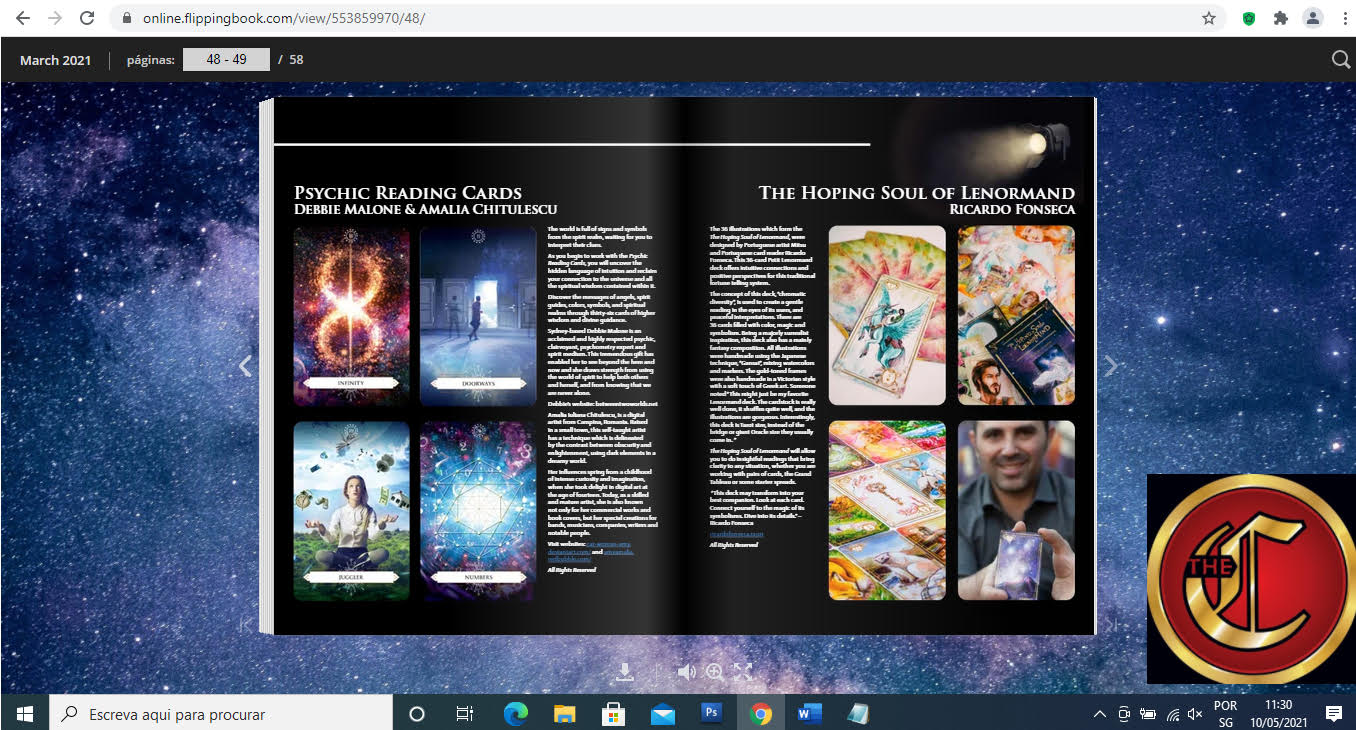1356x730 pixels.
Task: Open the POR SG language switcher
Action: 1225,714
